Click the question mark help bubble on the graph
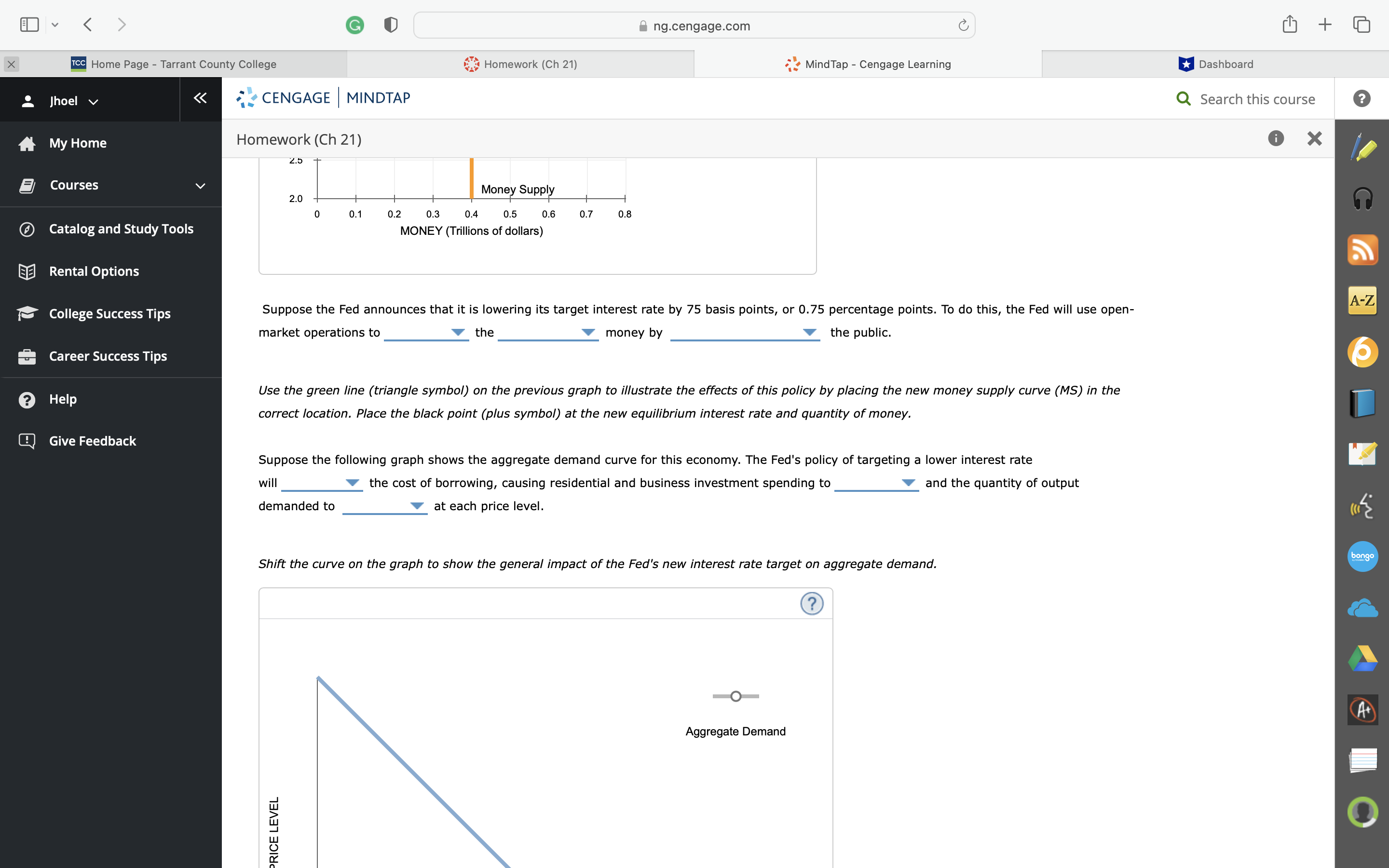This screenshot has width=1389, height=868. point(811,603)
